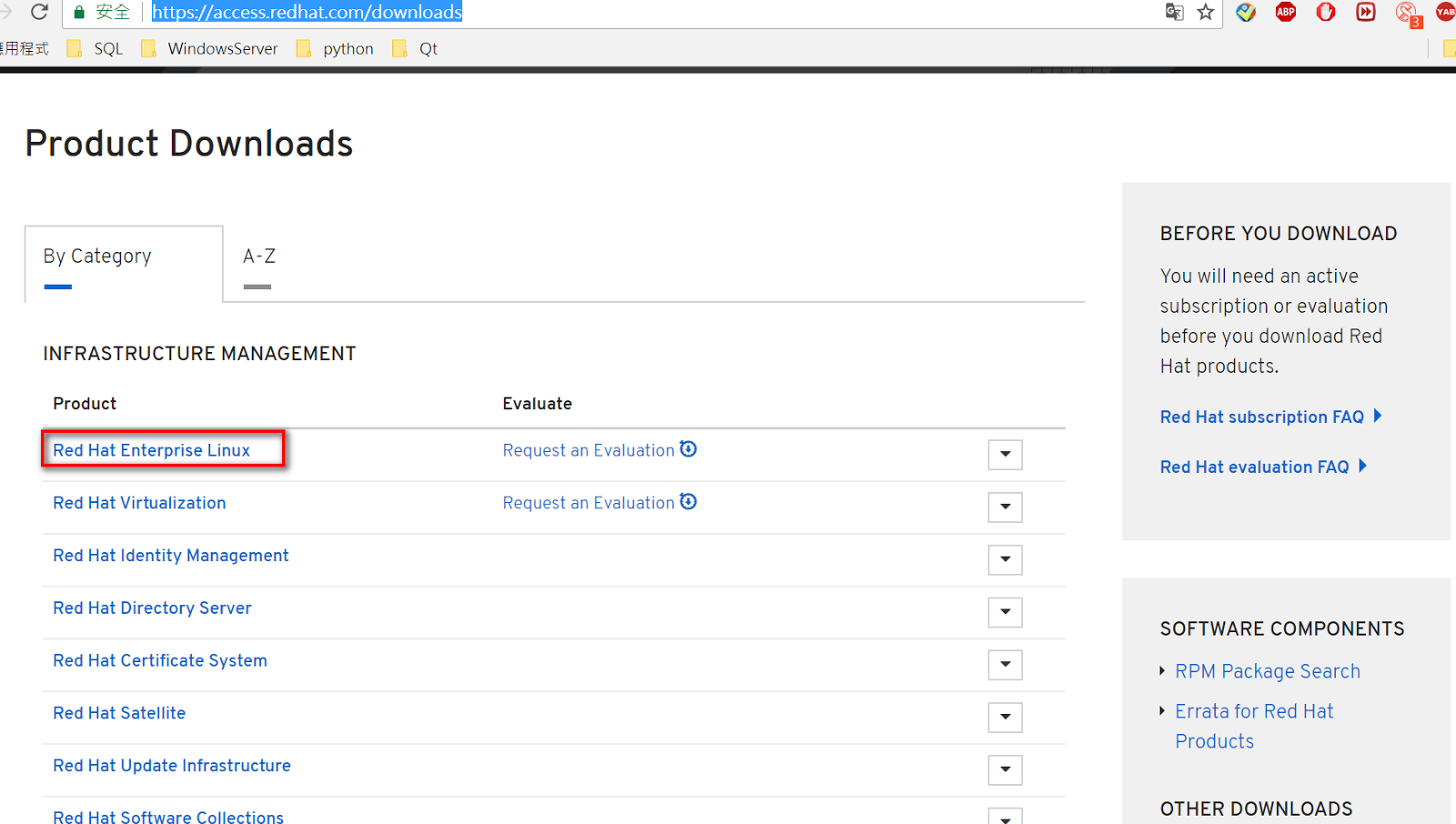This screenshot has width=1456, height=824.
Task: Open the Red Hat Update Infrastructure link
Action: click(172, 766)
